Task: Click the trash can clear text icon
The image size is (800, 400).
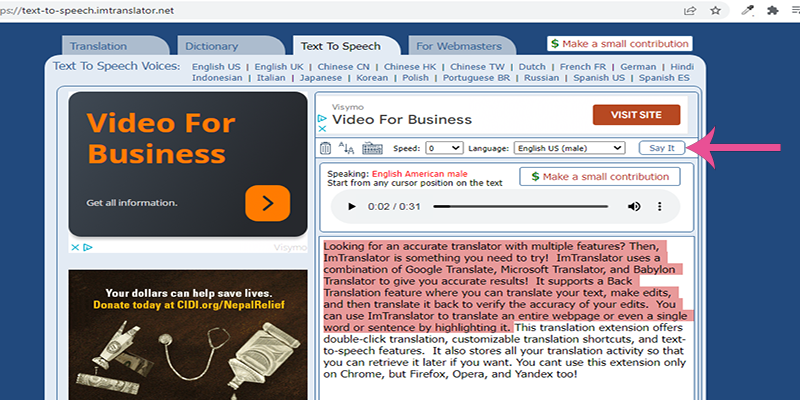Action: (325, 148)
